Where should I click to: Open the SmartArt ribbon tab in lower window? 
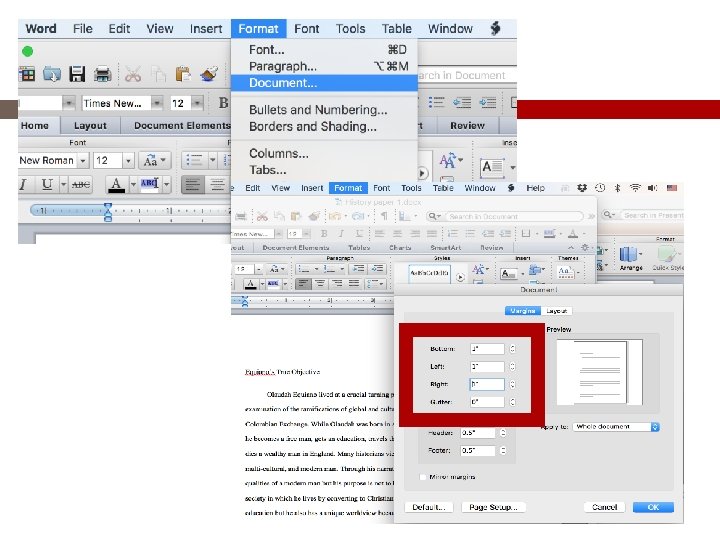(445, 248)
